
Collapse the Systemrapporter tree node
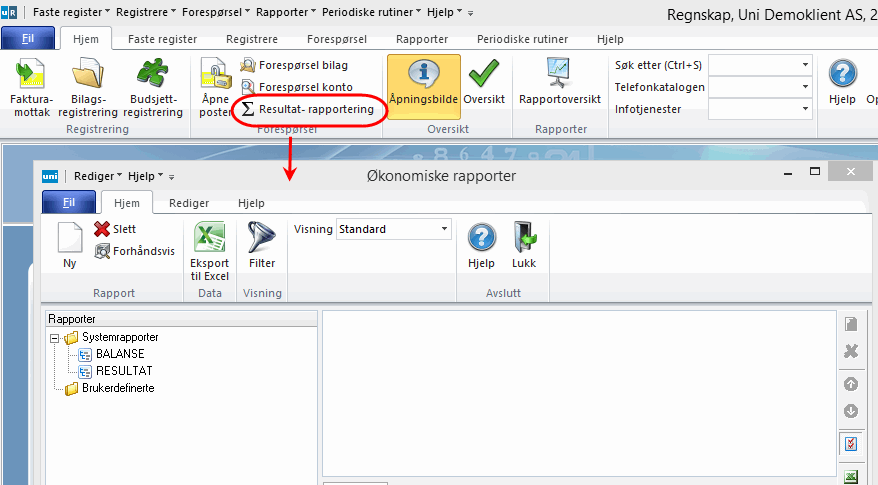(54, 338)
